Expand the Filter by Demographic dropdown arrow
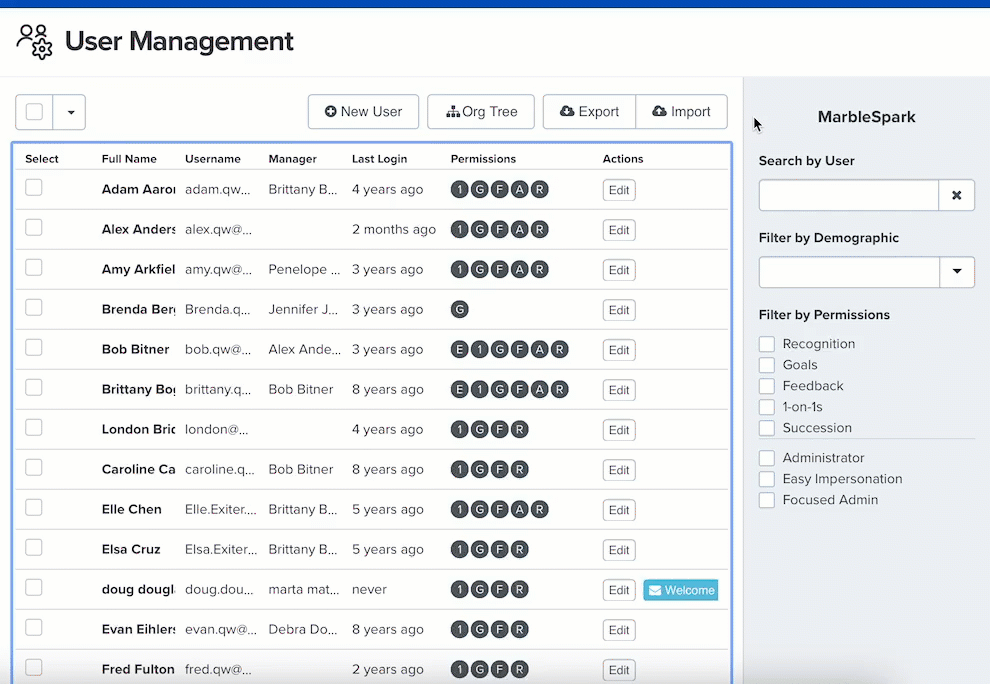 [x=957, y=272]
